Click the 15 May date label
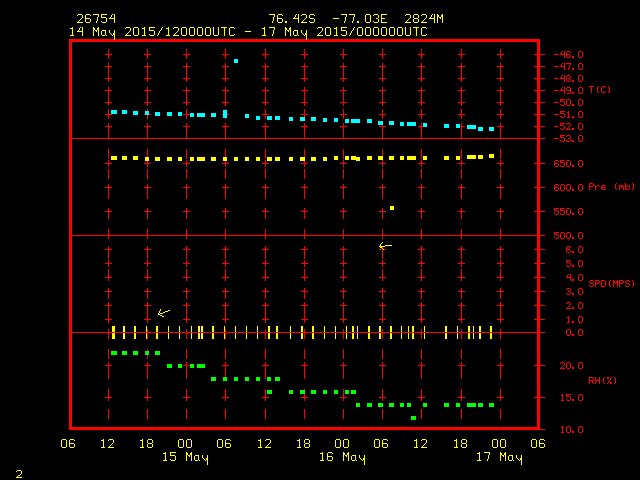The width and height of the screenshot is (640, 480). click(185, 458)
